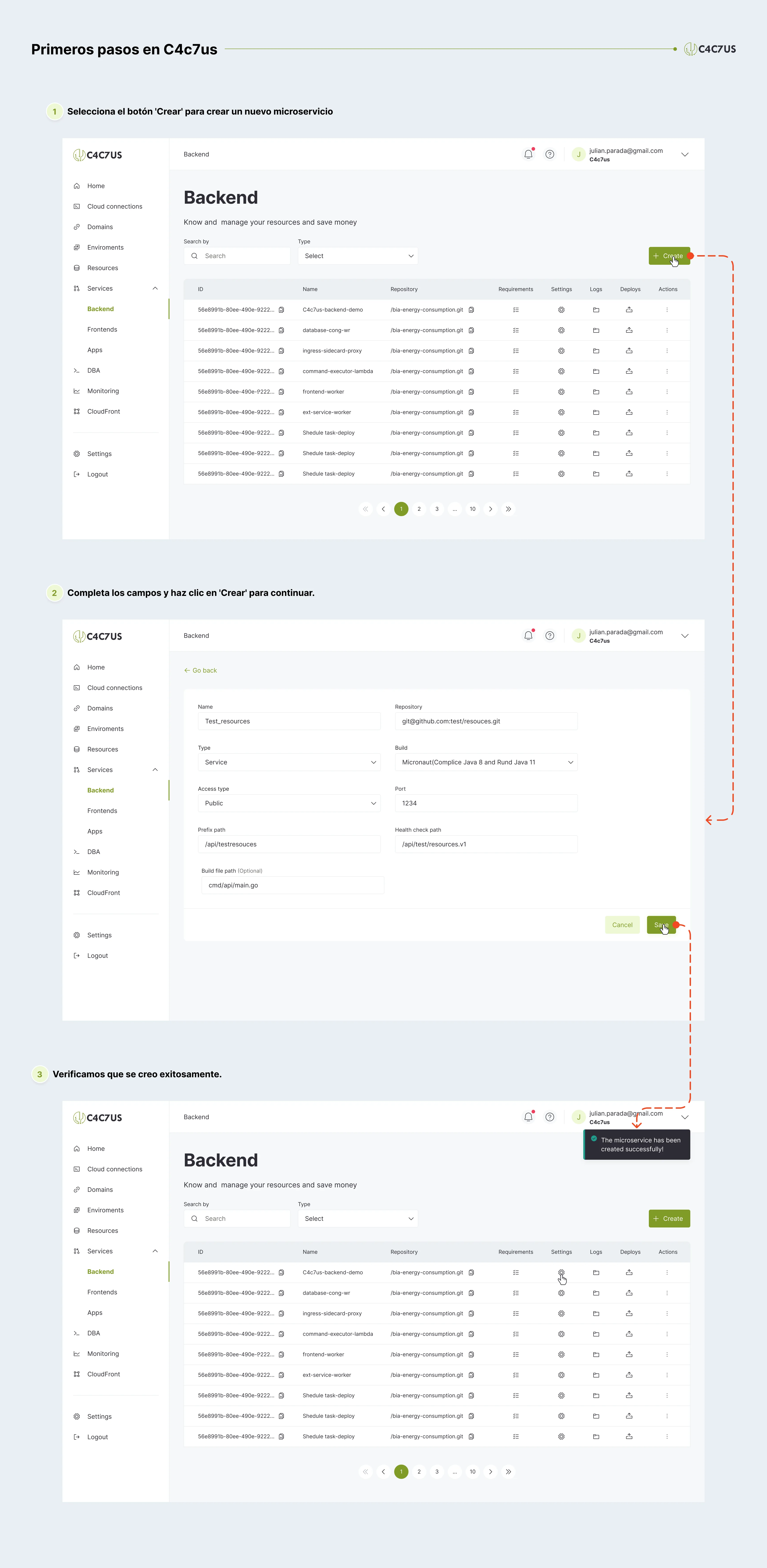Click deploy icon for ingress-sidecard-proxy in step 1
Viewport: 767px width, 1568px height.
click(629, 351)
